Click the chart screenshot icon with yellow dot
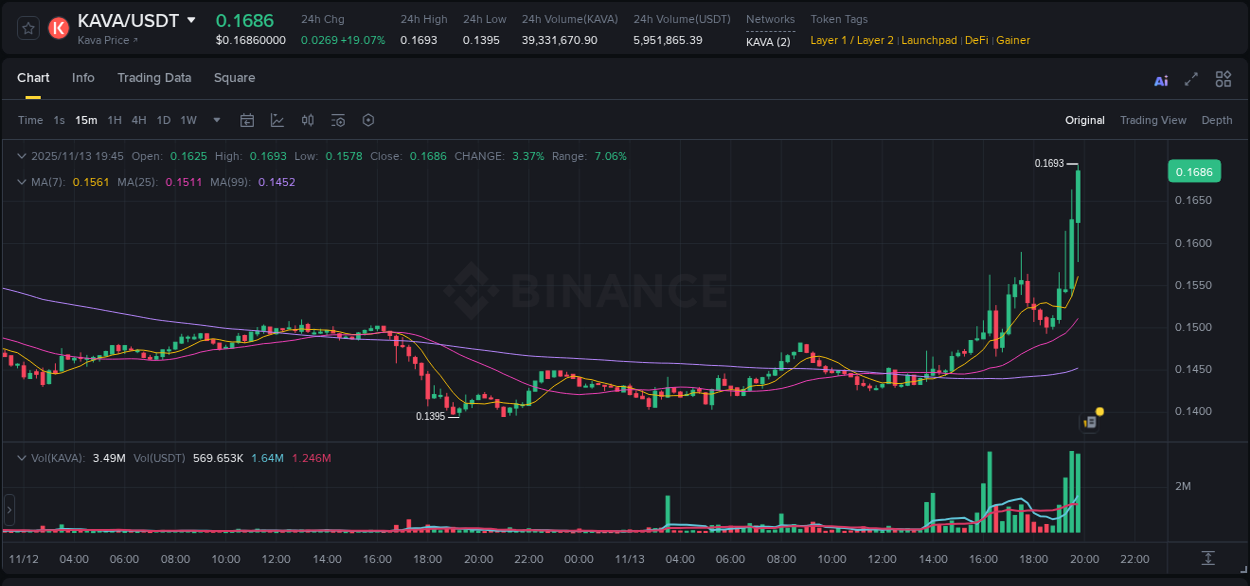The image size is (1250, 586). tap(1090, 422)
